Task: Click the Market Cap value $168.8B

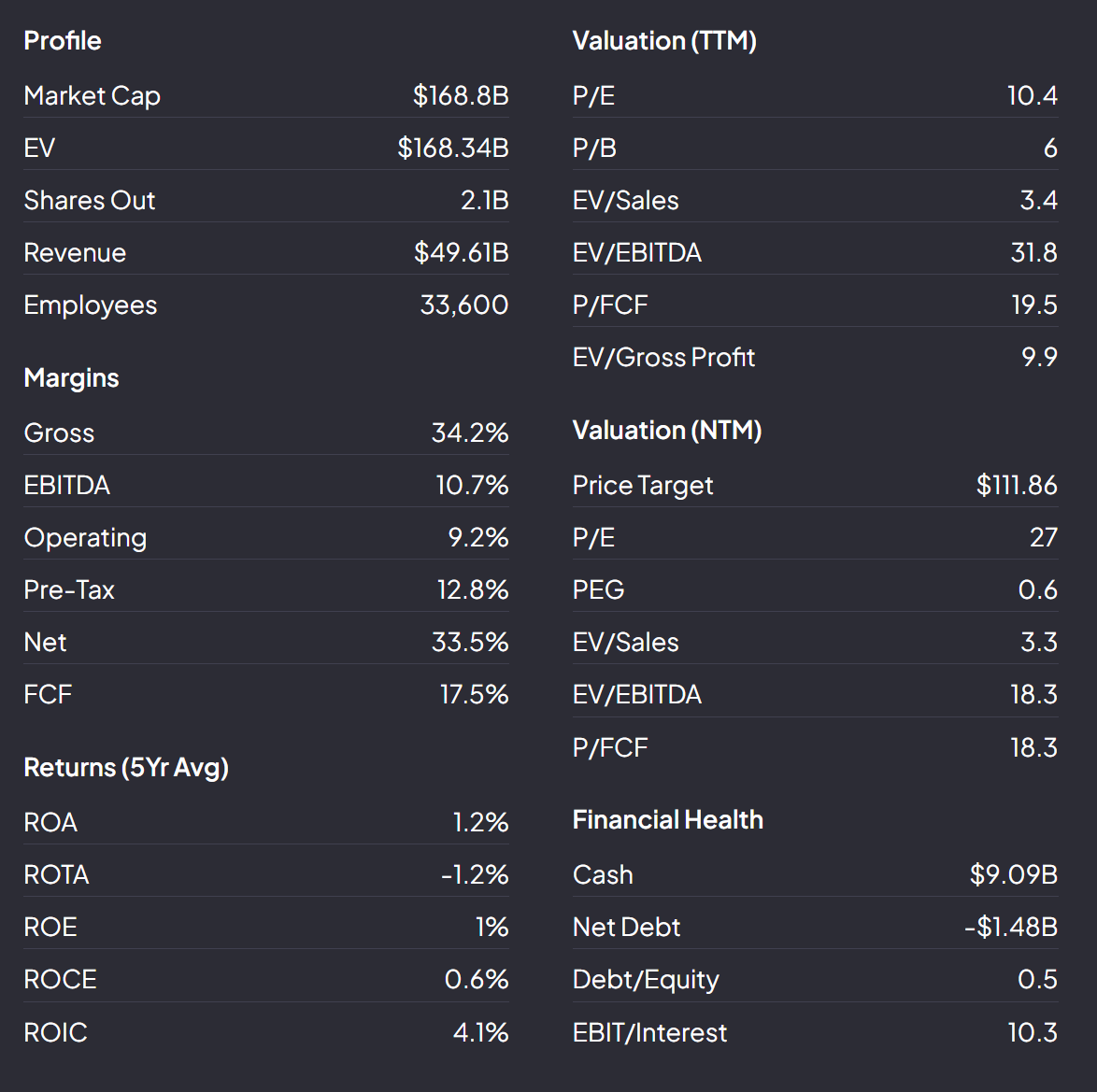Action: pyautogui.click(x=461, y=95)
